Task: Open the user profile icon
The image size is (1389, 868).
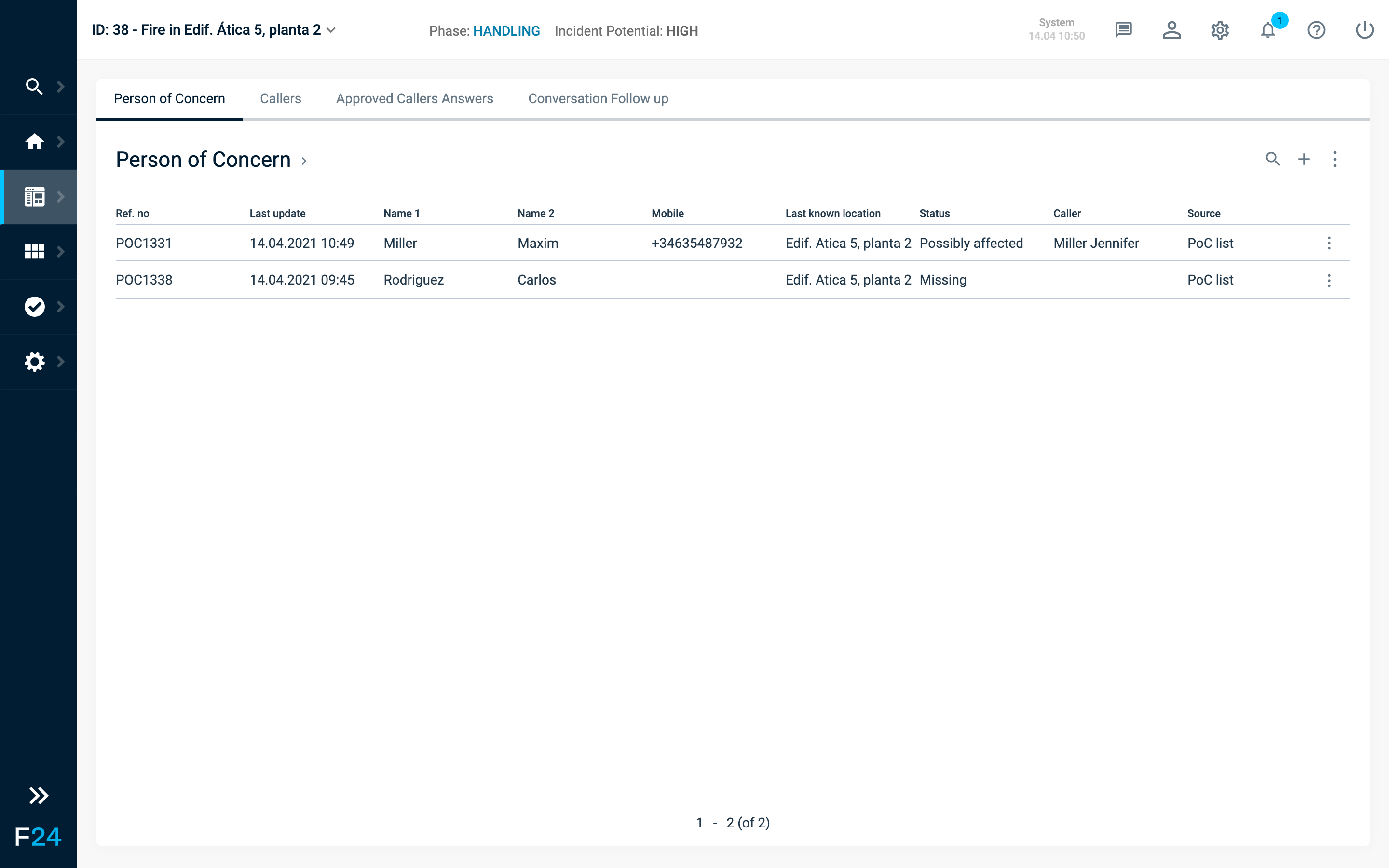Action: point(1171,30)
